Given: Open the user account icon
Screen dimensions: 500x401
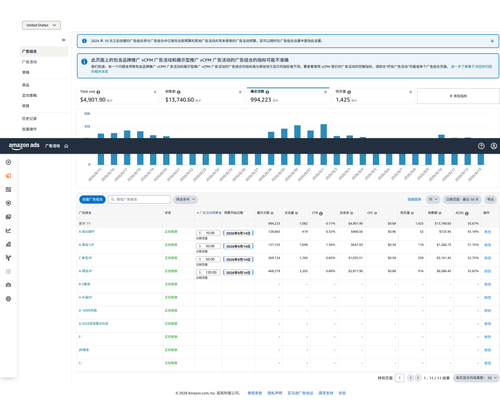Looking at the screenshot, I should click(494, 146).
